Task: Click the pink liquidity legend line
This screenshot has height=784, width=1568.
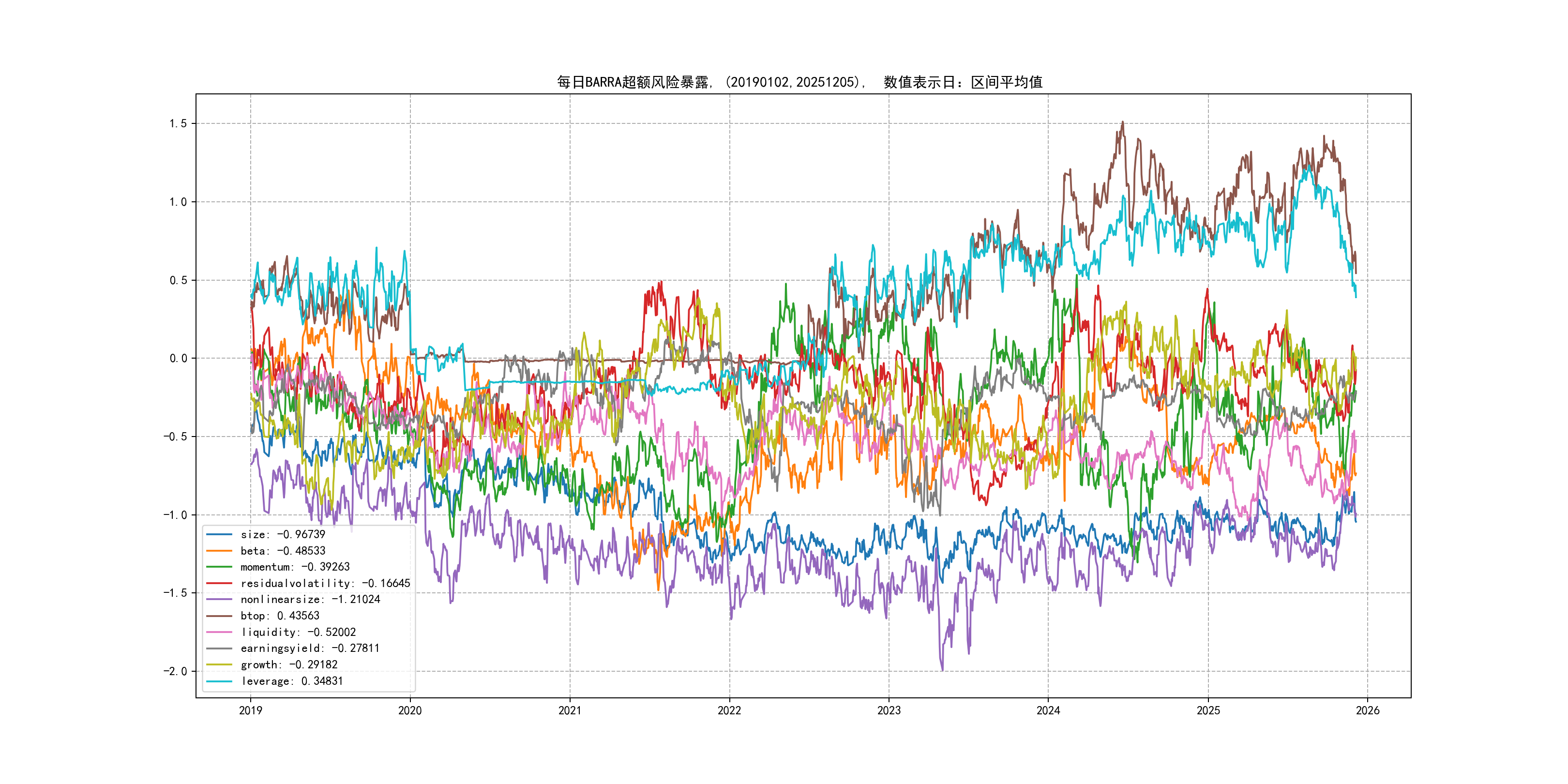Action: 219,633
